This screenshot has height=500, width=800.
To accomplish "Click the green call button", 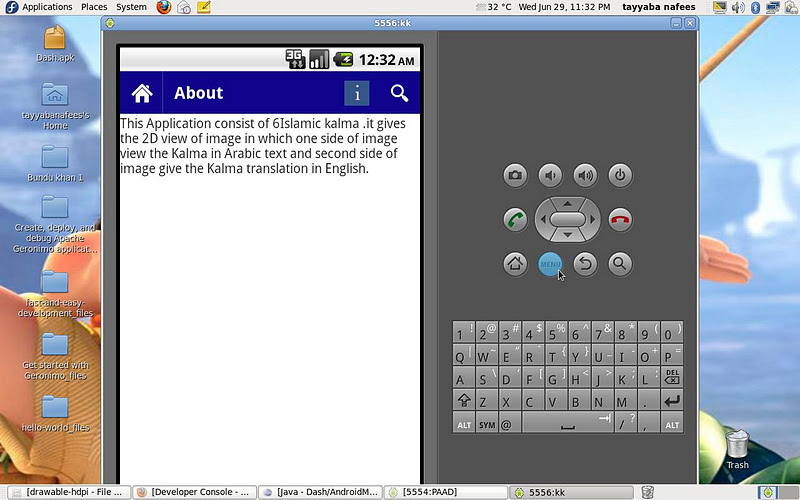I will 515,220.
